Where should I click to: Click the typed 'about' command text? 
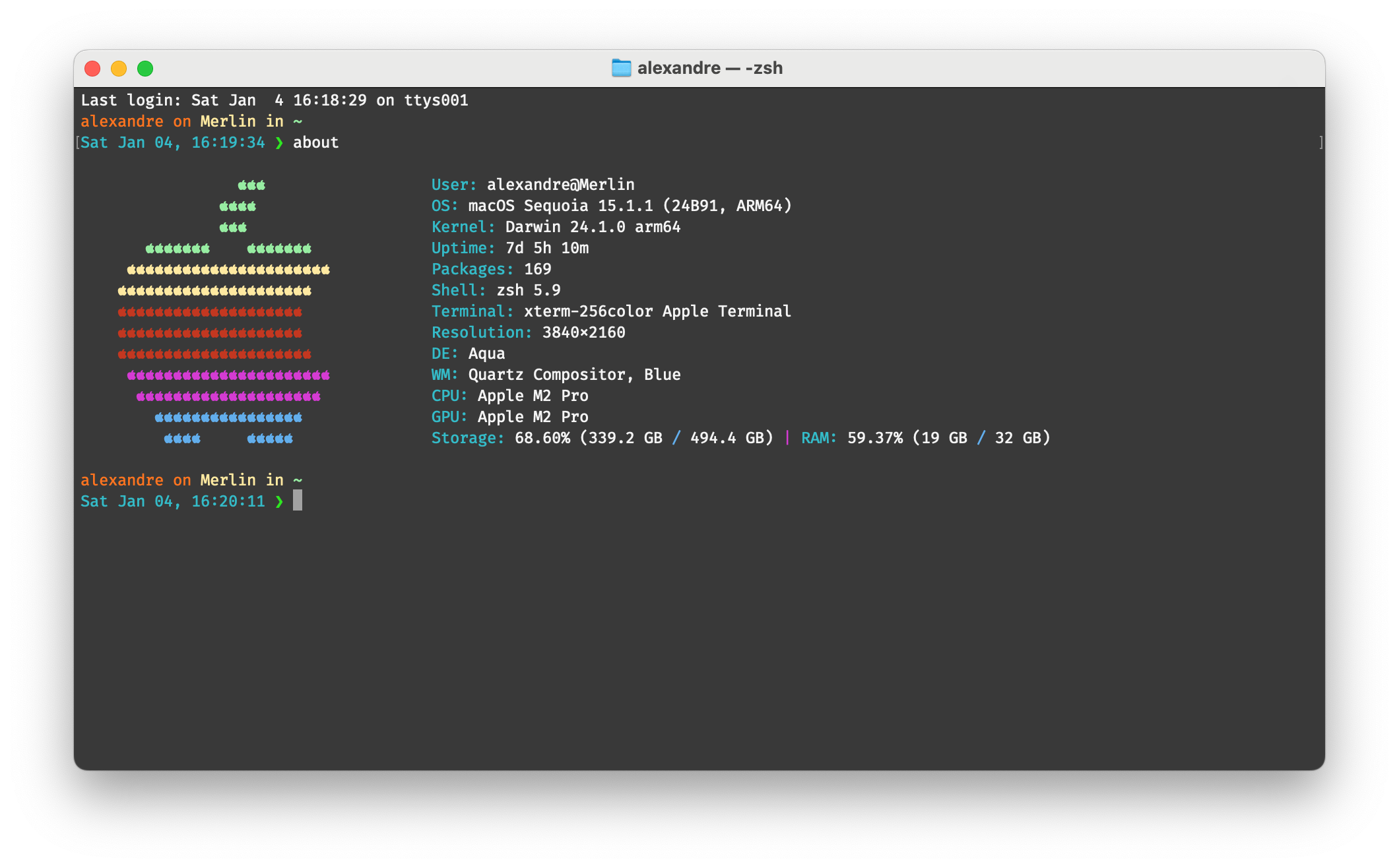[315, 143]
